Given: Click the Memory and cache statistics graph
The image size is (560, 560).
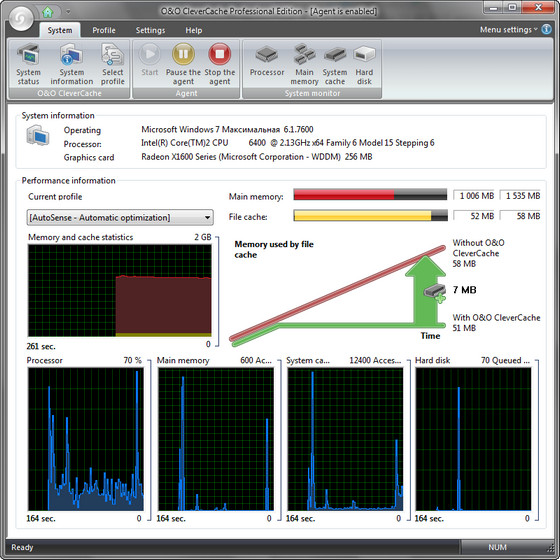Looking at the screenshot, I should [x=120, y=291].
